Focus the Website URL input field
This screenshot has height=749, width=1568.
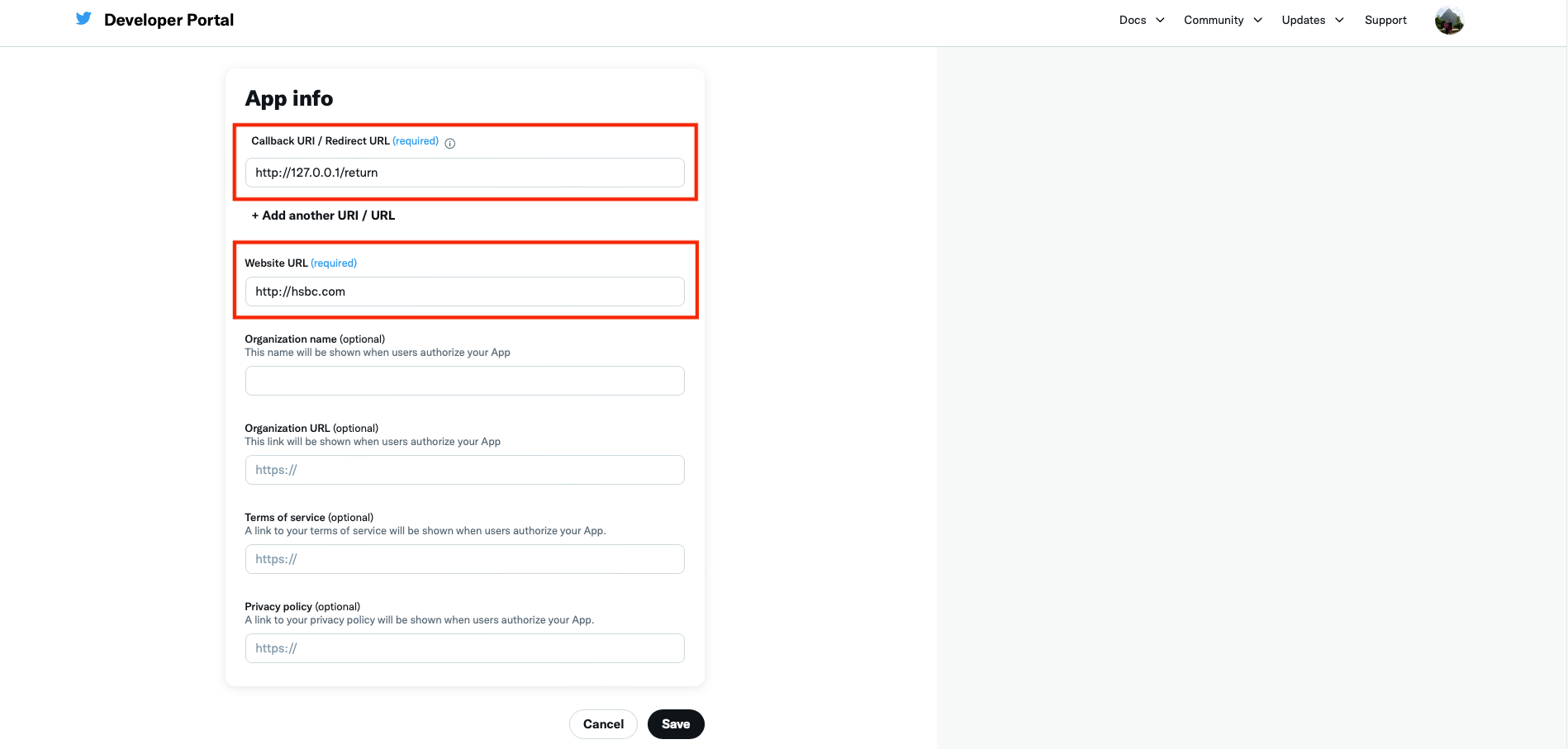point(464,292)
